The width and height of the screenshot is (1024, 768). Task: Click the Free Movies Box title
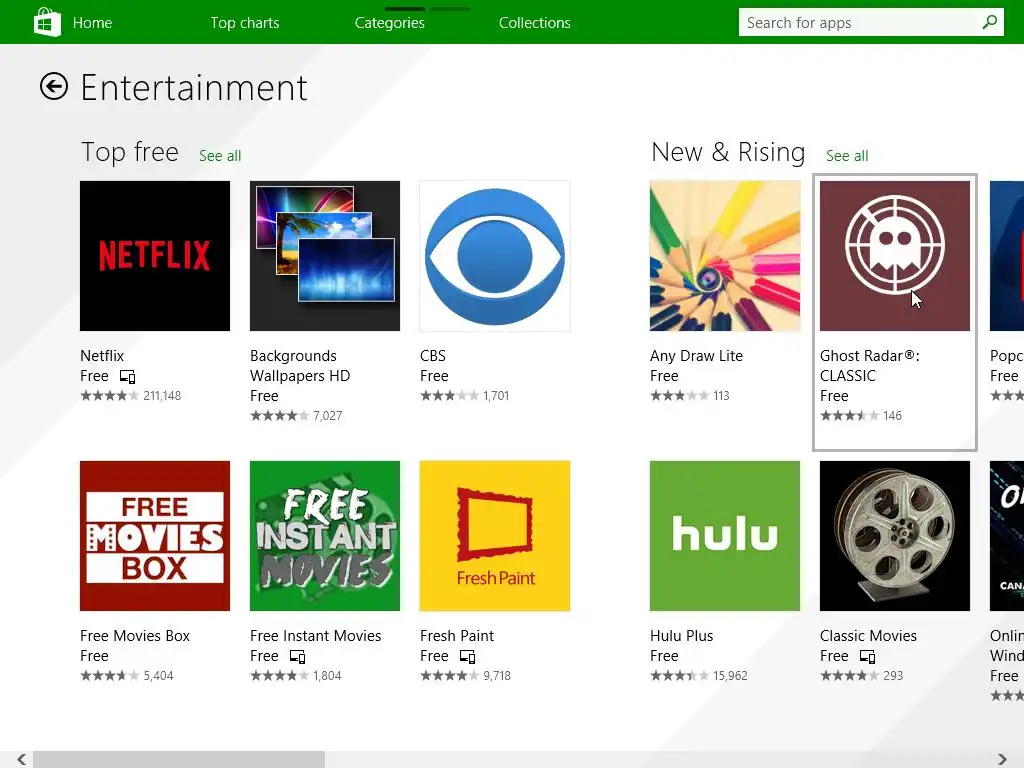(135, 636)
